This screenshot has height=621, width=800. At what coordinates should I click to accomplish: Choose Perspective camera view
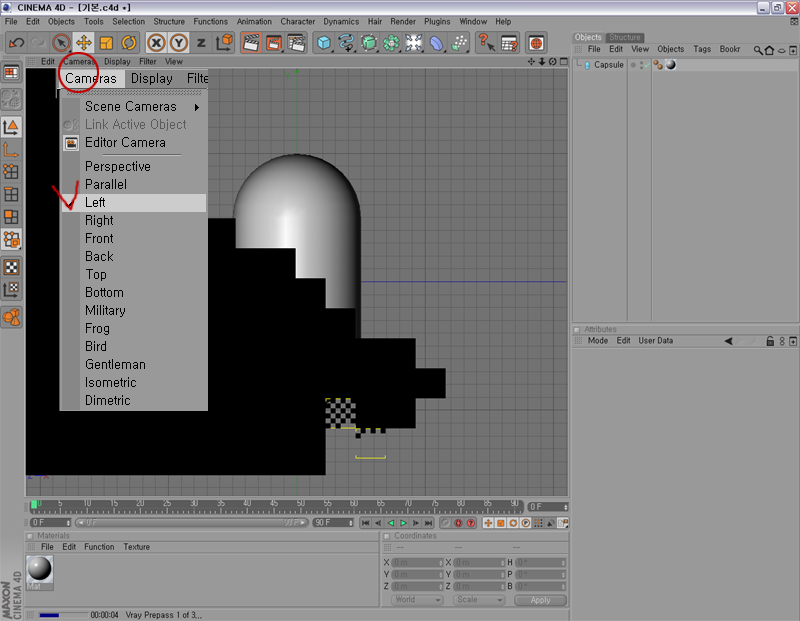click(134, 166)
